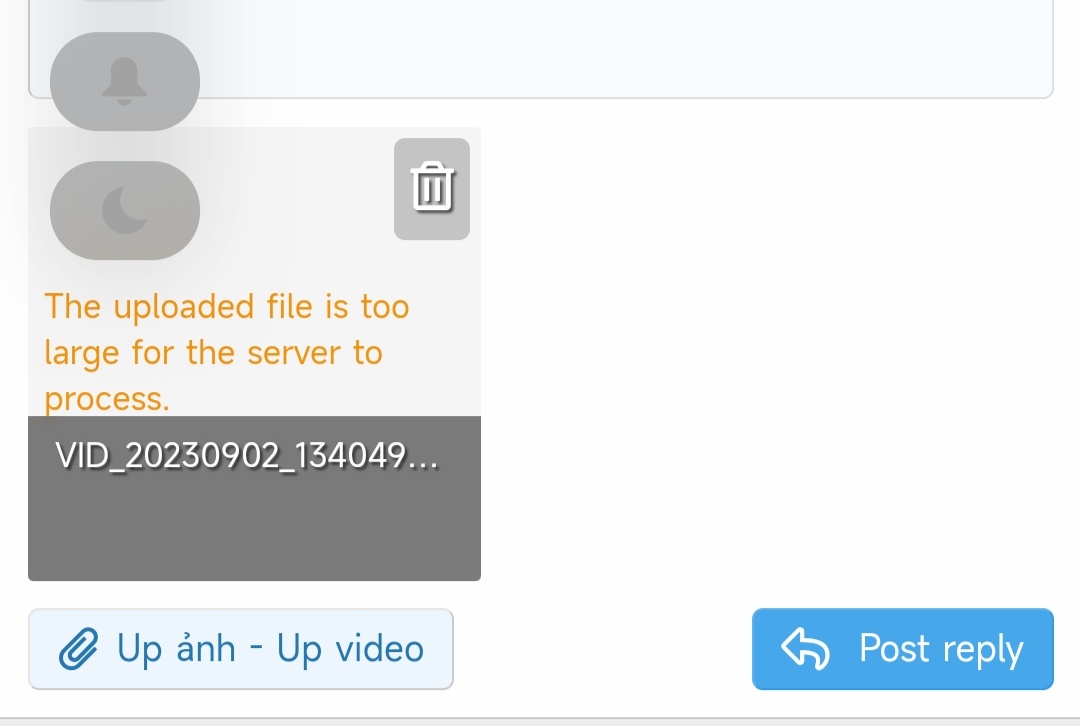Click the gray pill behind the moon icon
The height and width of the screenshot is (726, 1080).
tap(125, 210)
